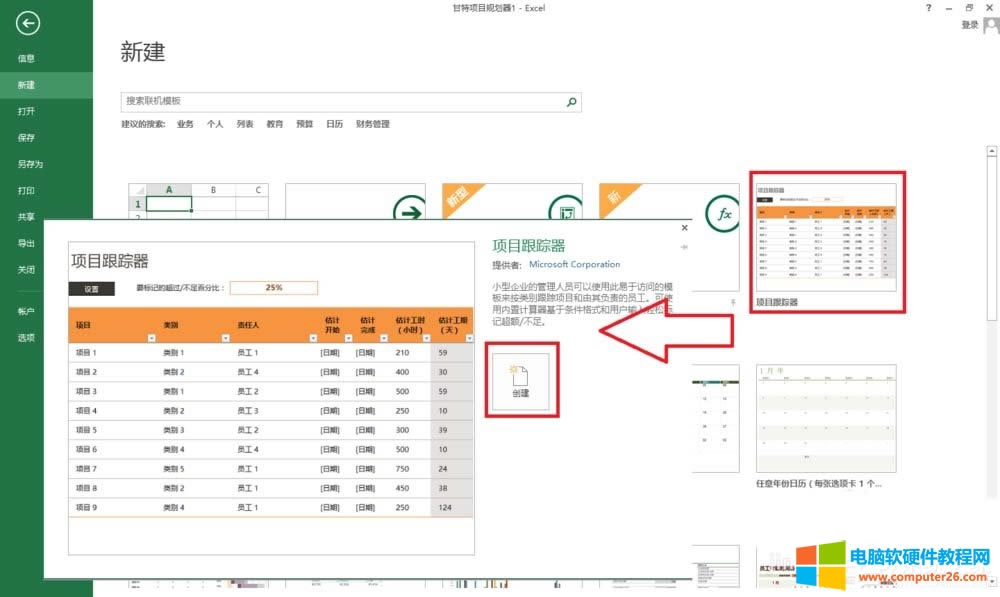Click 登录 to sign in
The image size is (1000, 597).
[969, 25]
